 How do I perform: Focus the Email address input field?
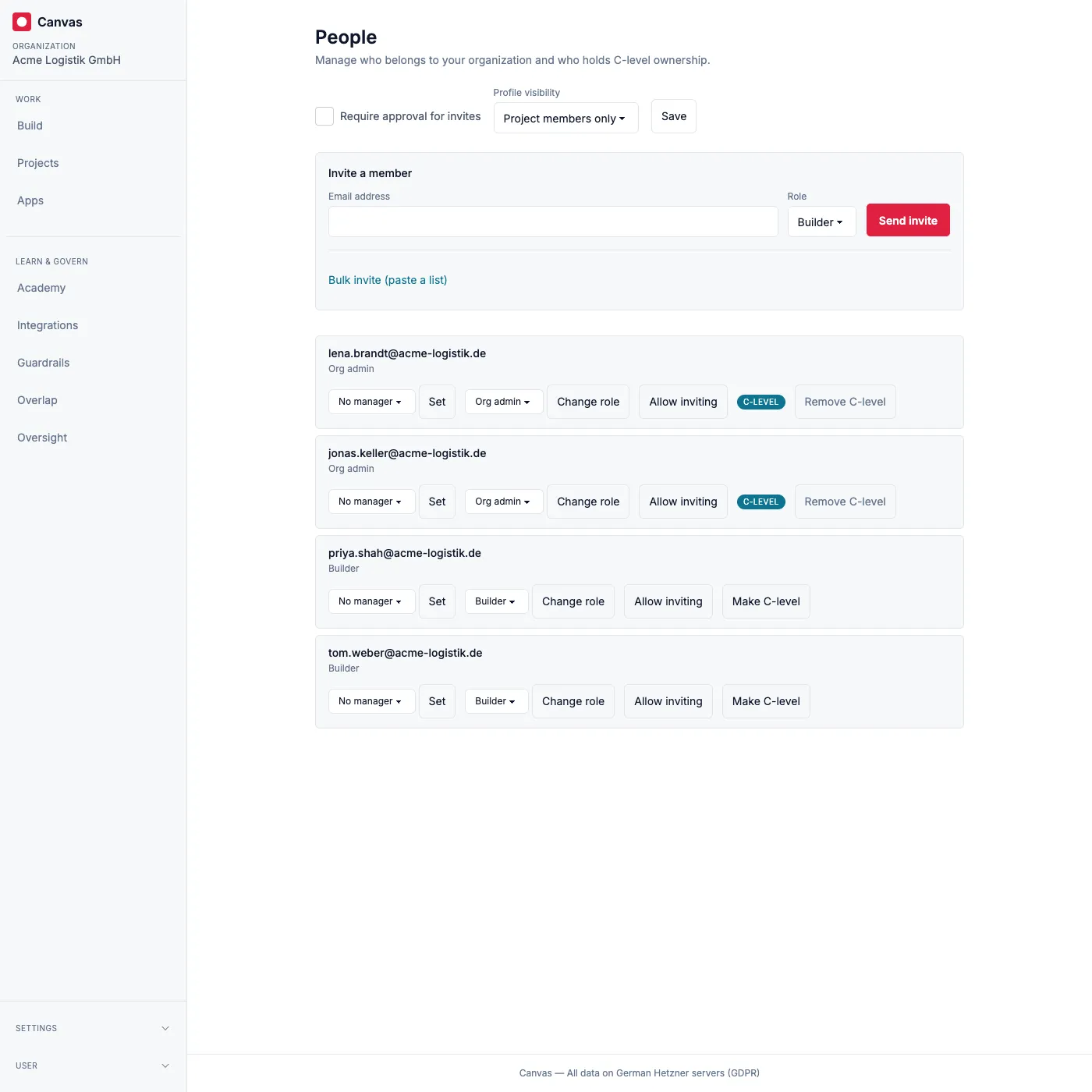(x=553, y=222)
